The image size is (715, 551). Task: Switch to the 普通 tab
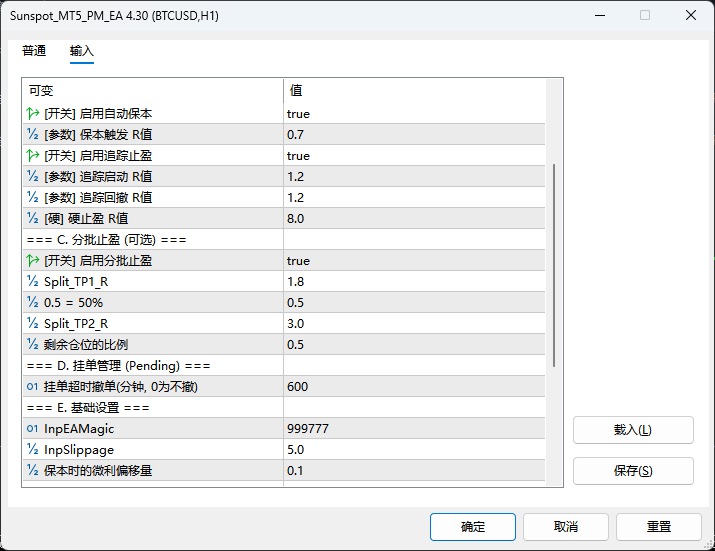pos(34,51)
